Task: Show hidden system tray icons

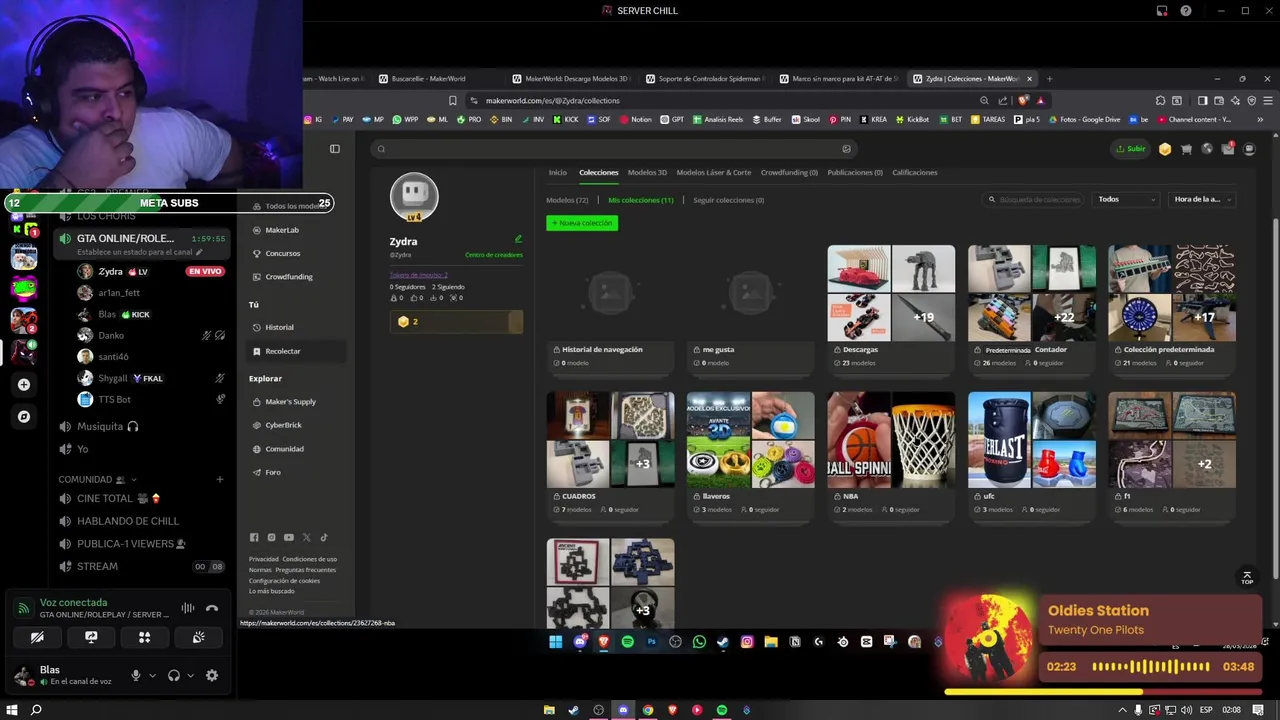Action: tap(1122, 710)
